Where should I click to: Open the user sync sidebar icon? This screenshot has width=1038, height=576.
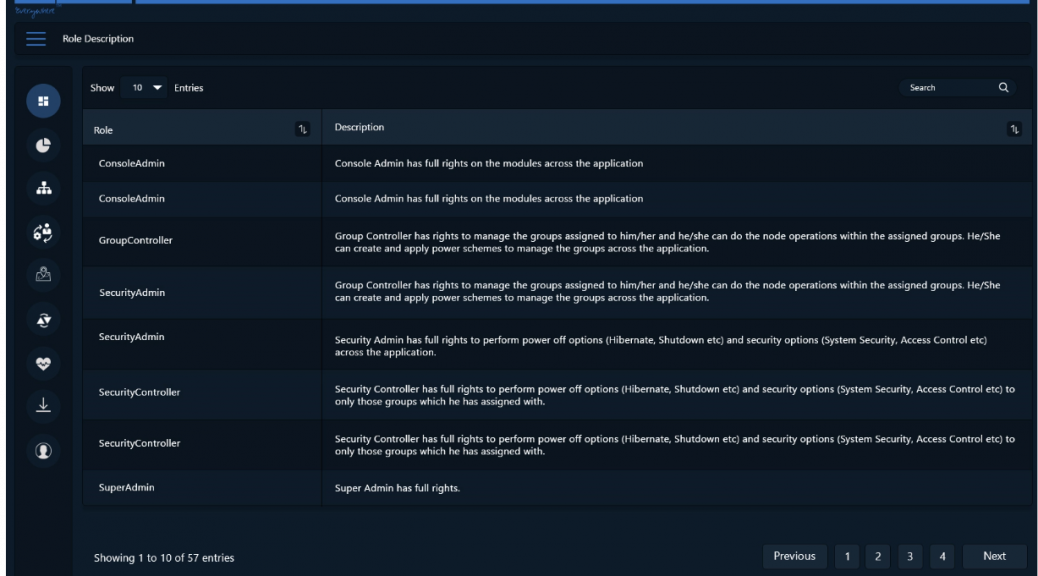pos(43,232)
